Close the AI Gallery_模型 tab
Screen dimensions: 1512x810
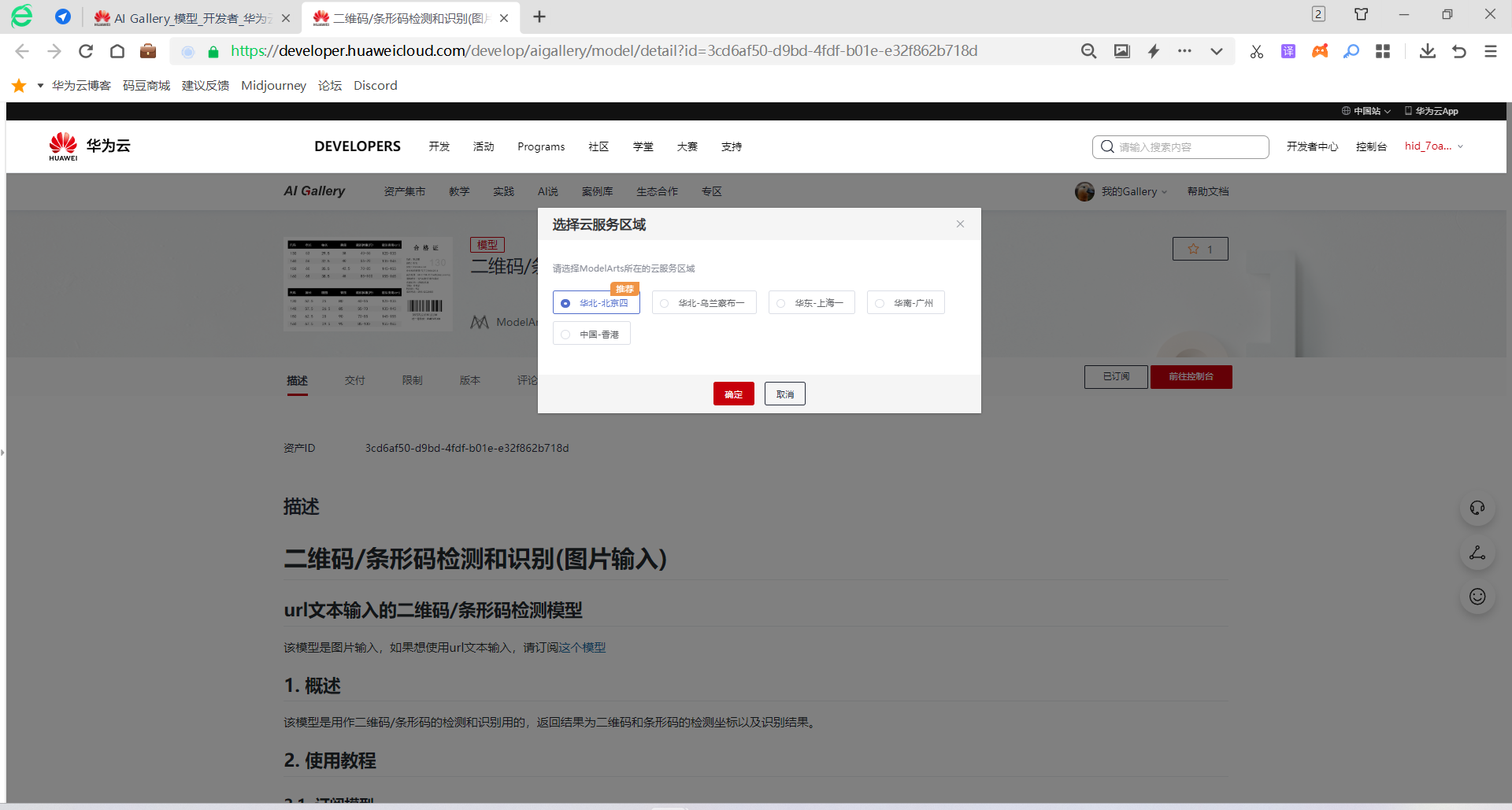click(286, 18)
